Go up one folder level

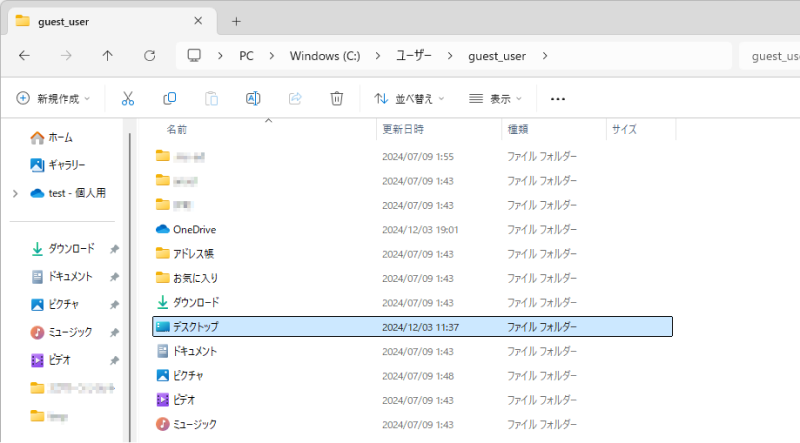(107, 56)
